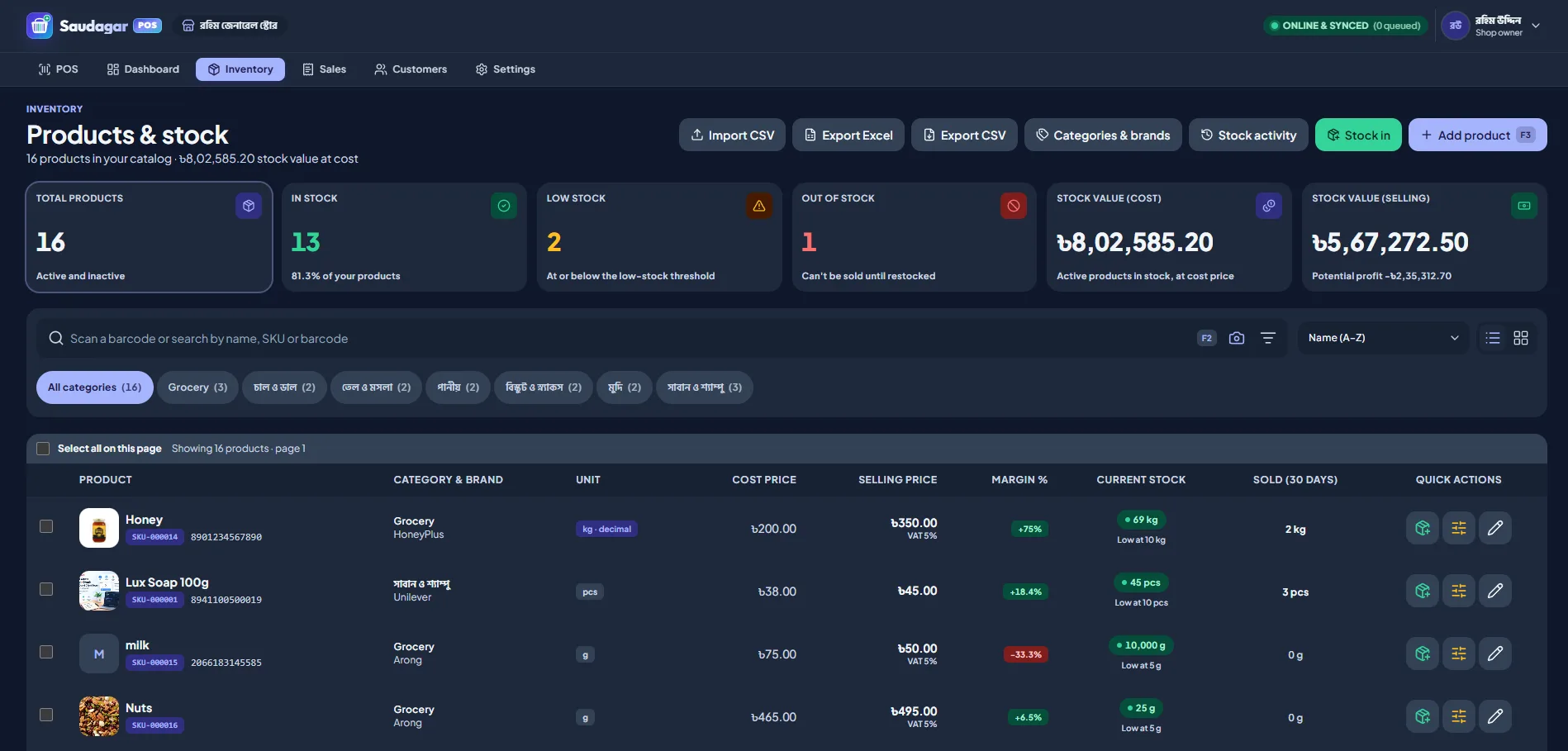
Task: Tick Select all on this page checkbox
Action: coord(43,449)
